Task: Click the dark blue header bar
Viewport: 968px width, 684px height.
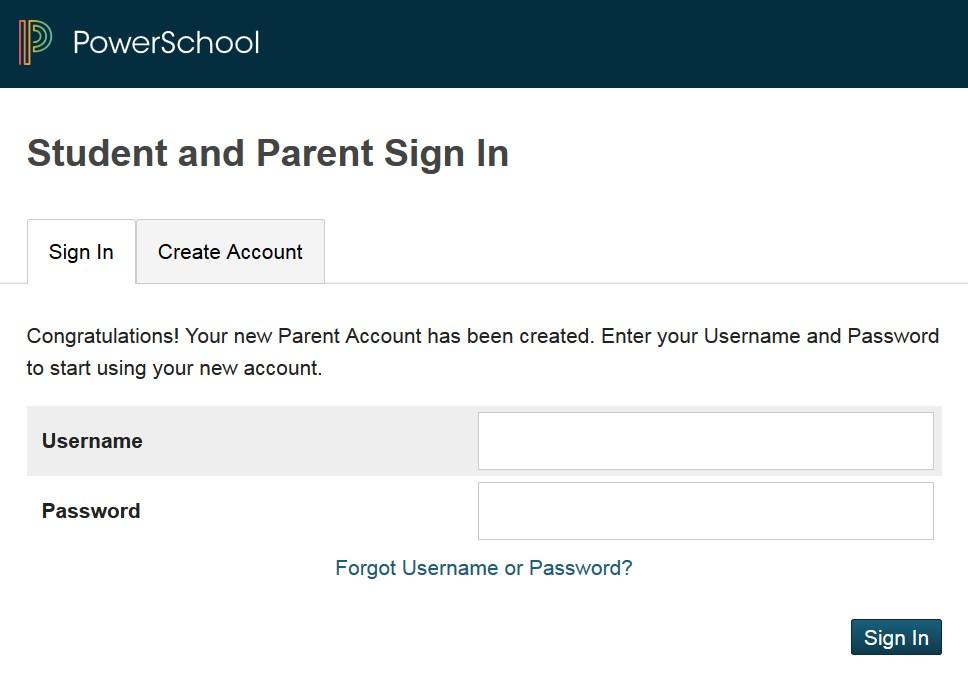Action: pos(600,43)
